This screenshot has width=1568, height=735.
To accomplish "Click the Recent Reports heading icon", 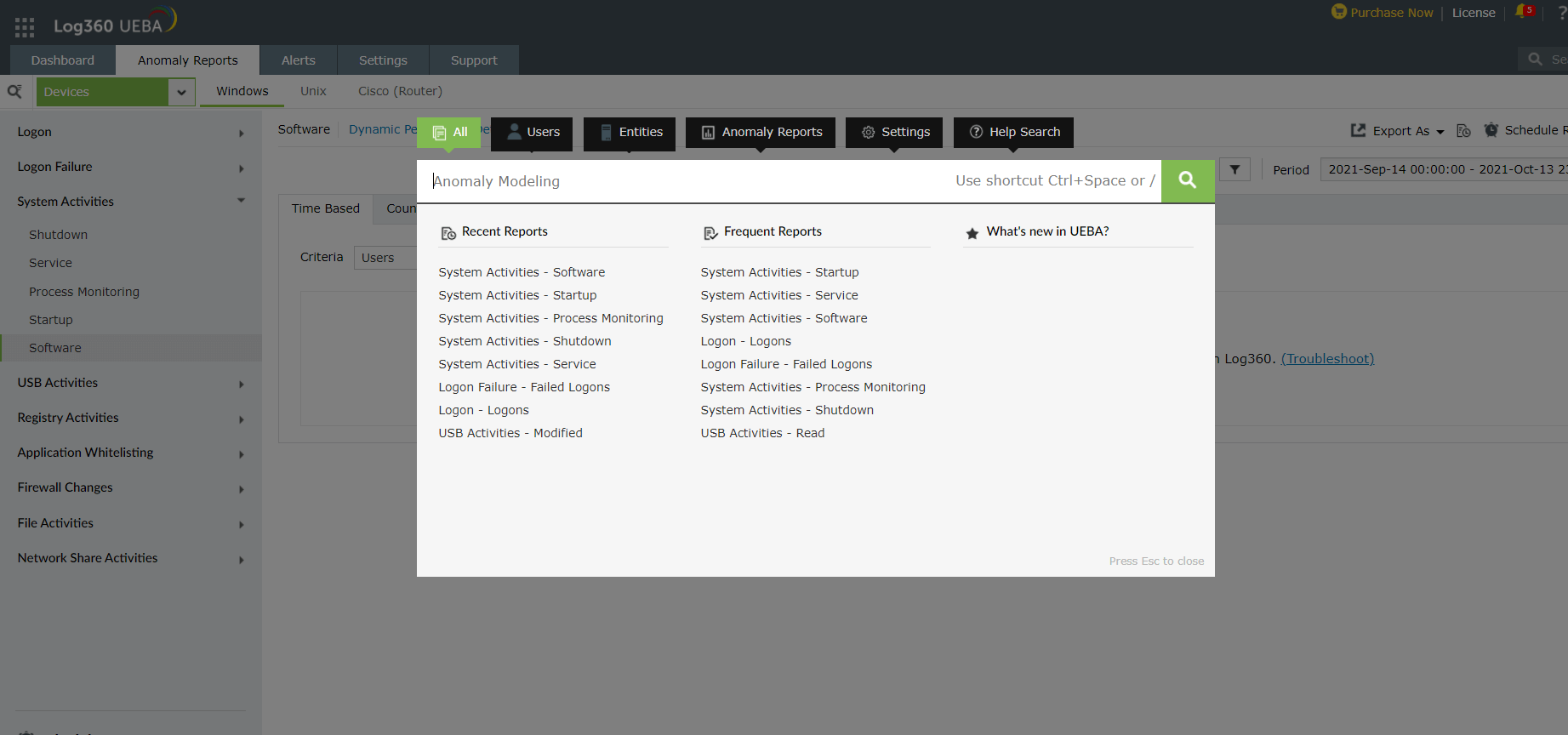I will (x=448, y=232).
